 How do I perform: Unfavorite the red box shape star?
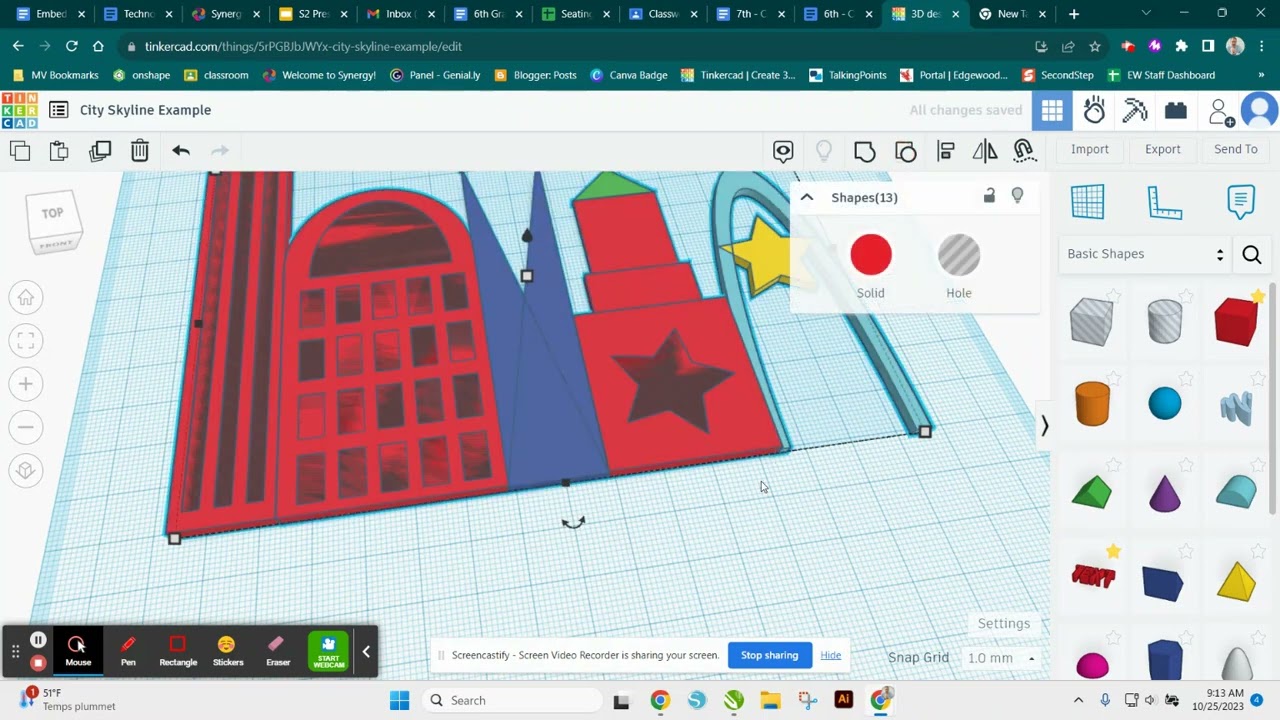tap(1258, 297)
